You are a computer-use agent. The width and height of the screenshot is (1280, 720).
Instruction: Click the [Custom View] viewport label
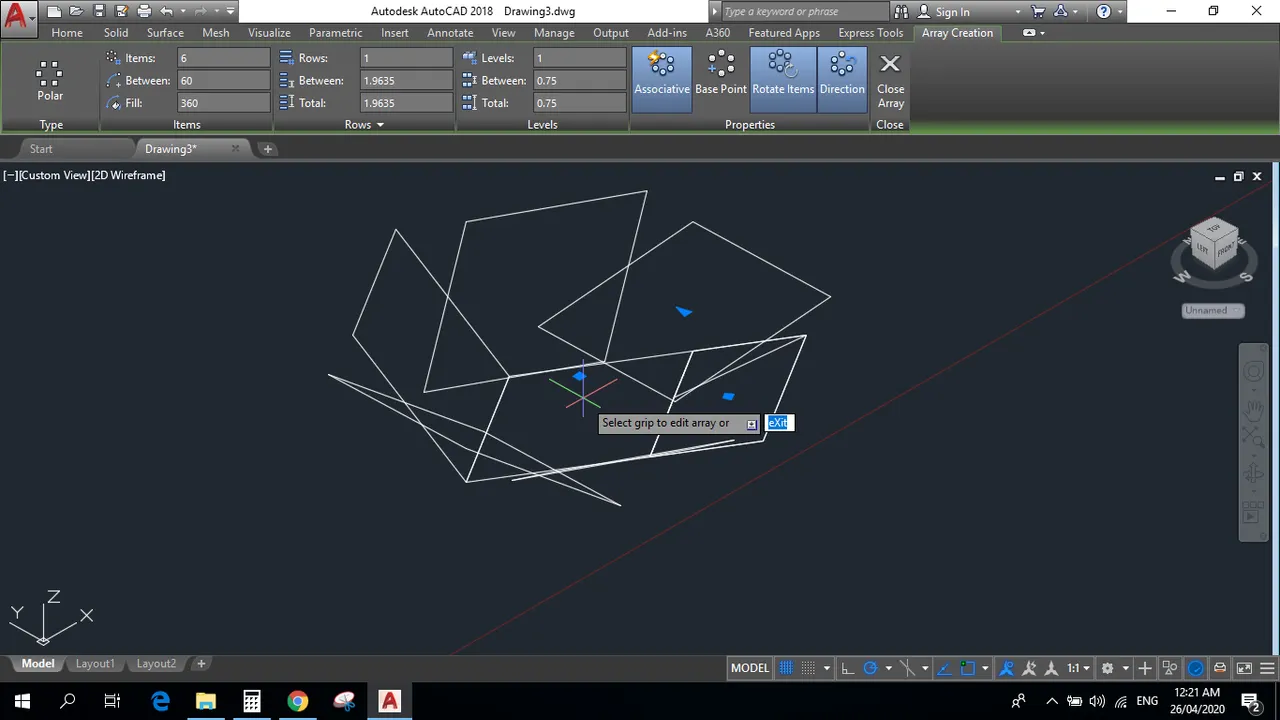click(54, 175)
